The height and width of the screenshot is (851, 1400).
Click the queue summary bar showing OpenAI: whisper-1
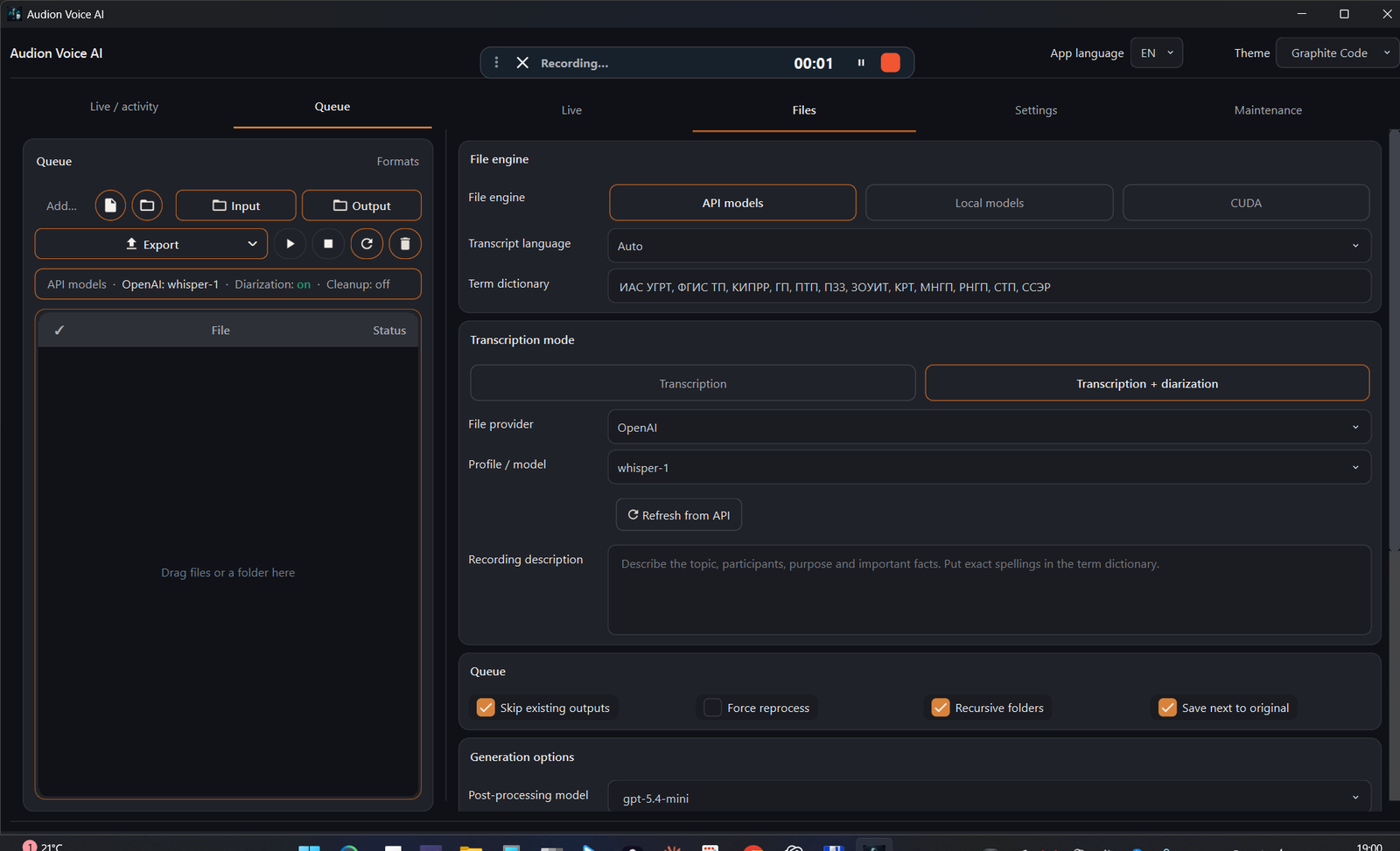pyautogui.click(x=227, y=284)
